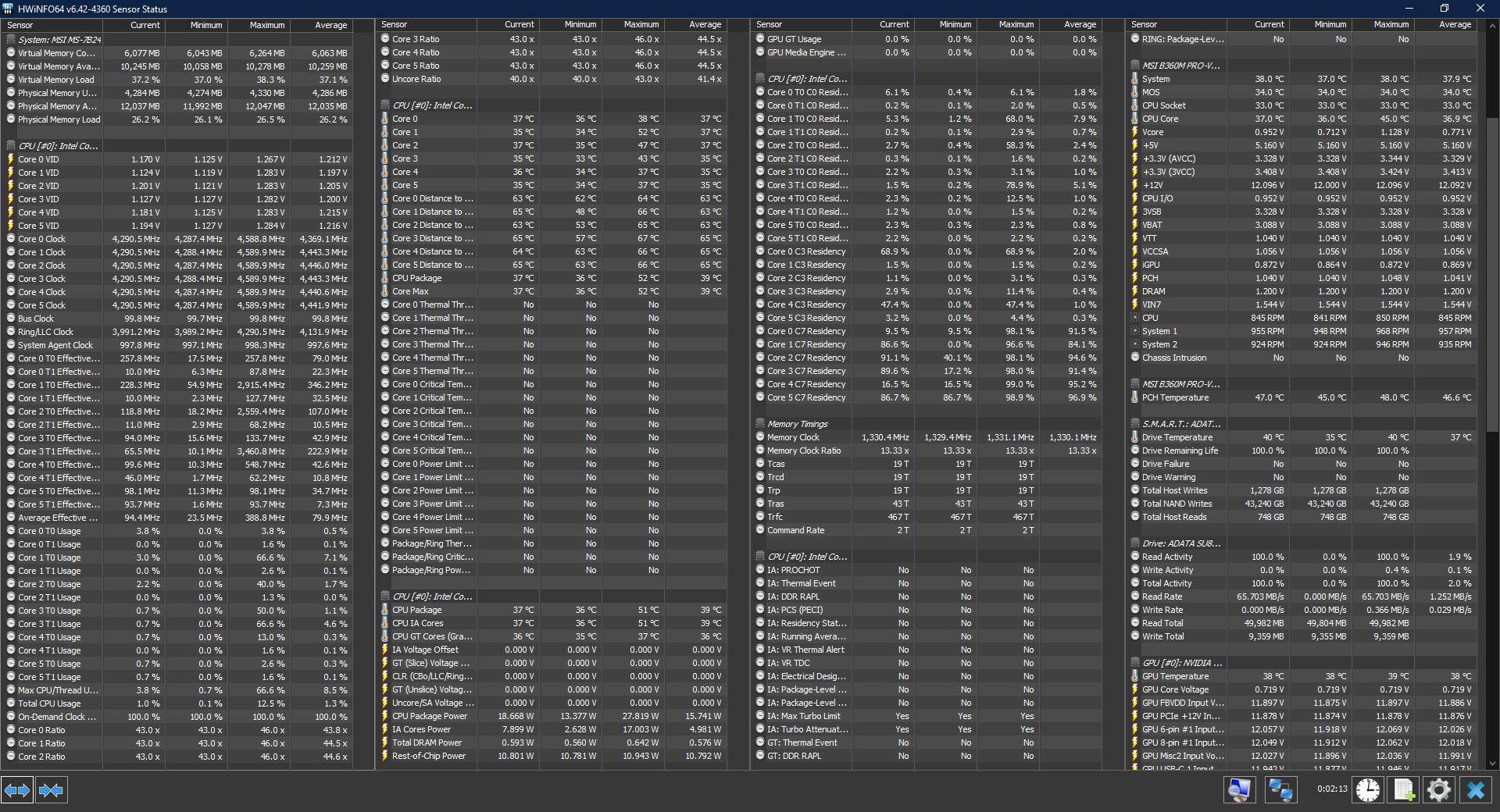
Task: Reset min/max values with the clock icon
Action: pyautogui.click(x=1368, y=790)
